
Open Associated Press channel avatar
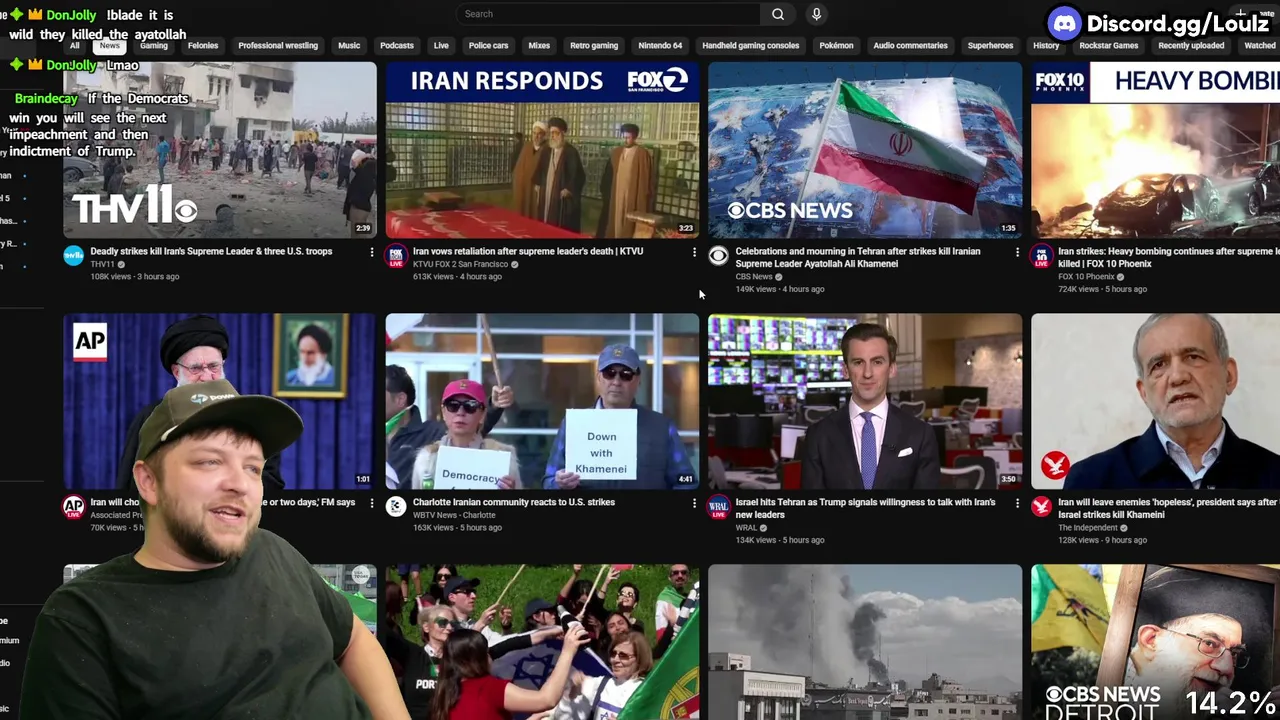pyautogui.click(x=74, y=507)
